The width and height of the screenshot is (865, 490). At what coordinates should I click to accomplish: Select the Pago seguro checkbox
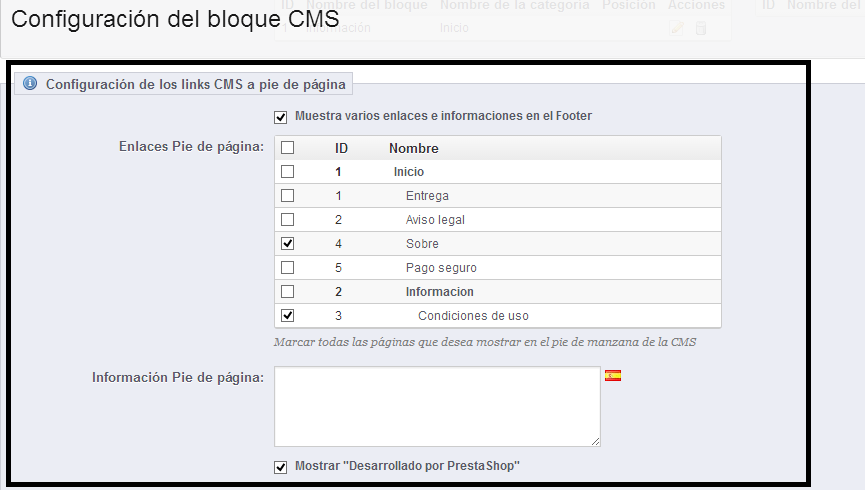coord(288,268)
